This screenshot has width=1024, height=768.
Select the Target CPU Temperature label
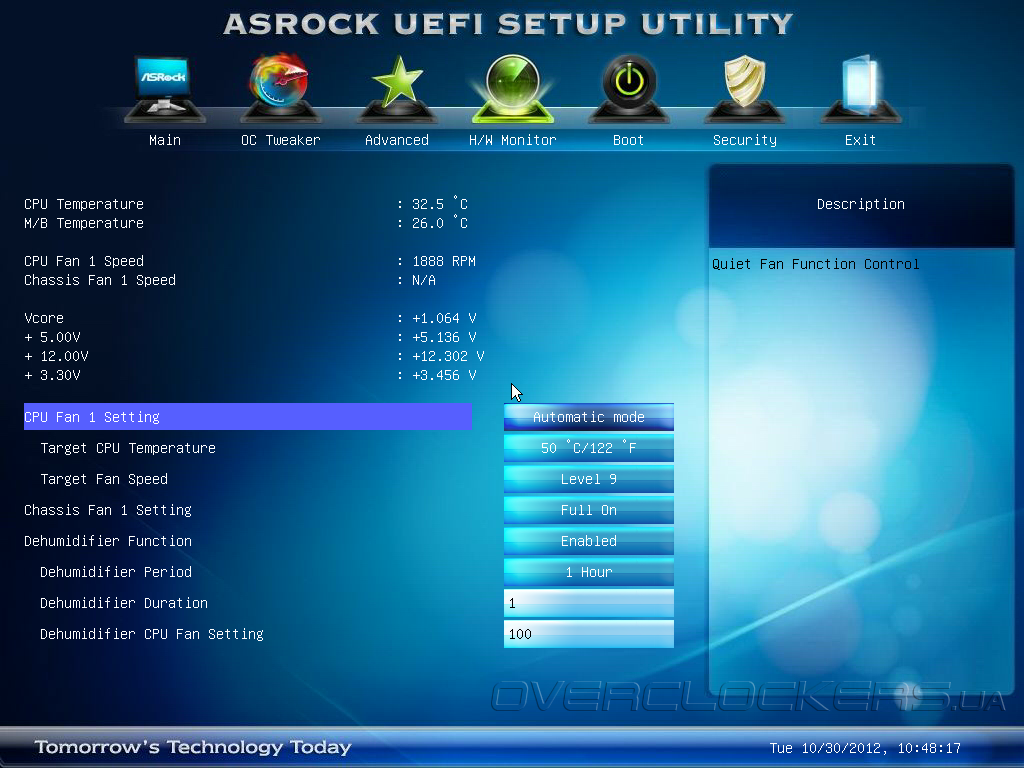coord(128,448)
